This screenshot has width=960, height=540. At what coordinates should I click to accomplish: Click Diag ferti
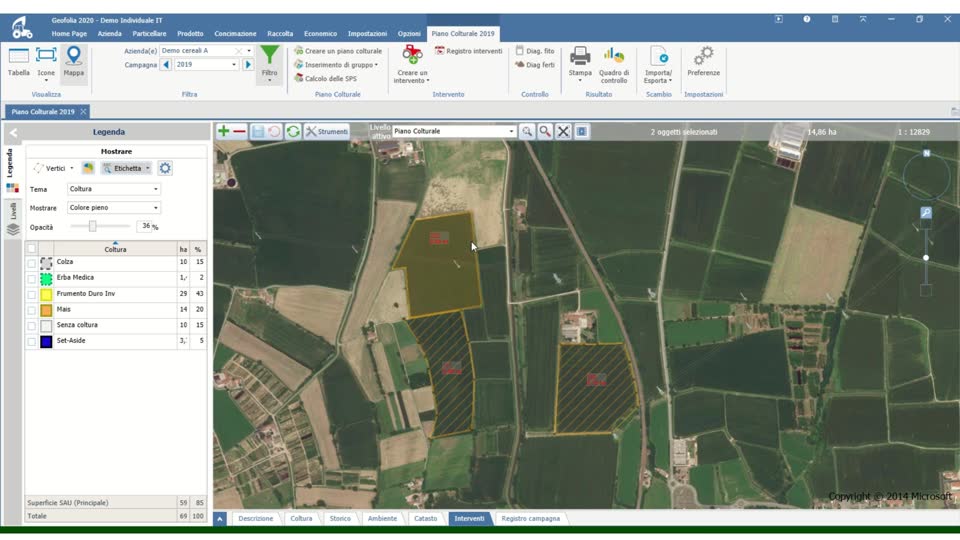click(x=535, y=64)
